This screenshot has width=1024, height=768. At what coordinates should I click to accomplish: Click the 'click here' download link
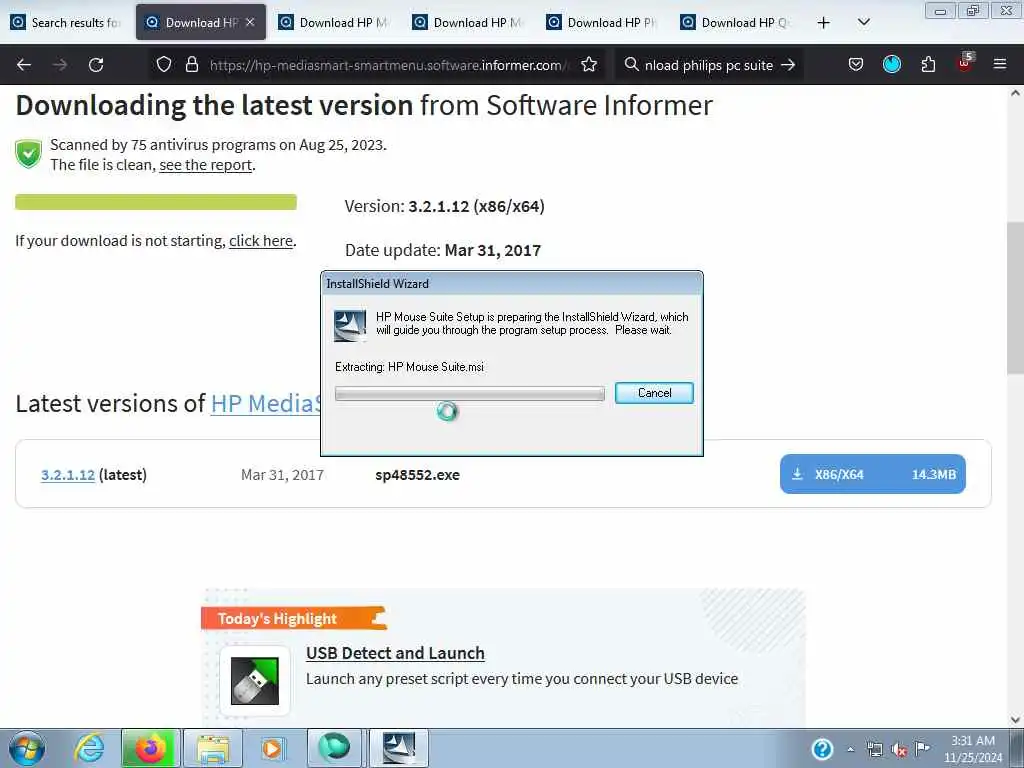click(x=261, y=241)
